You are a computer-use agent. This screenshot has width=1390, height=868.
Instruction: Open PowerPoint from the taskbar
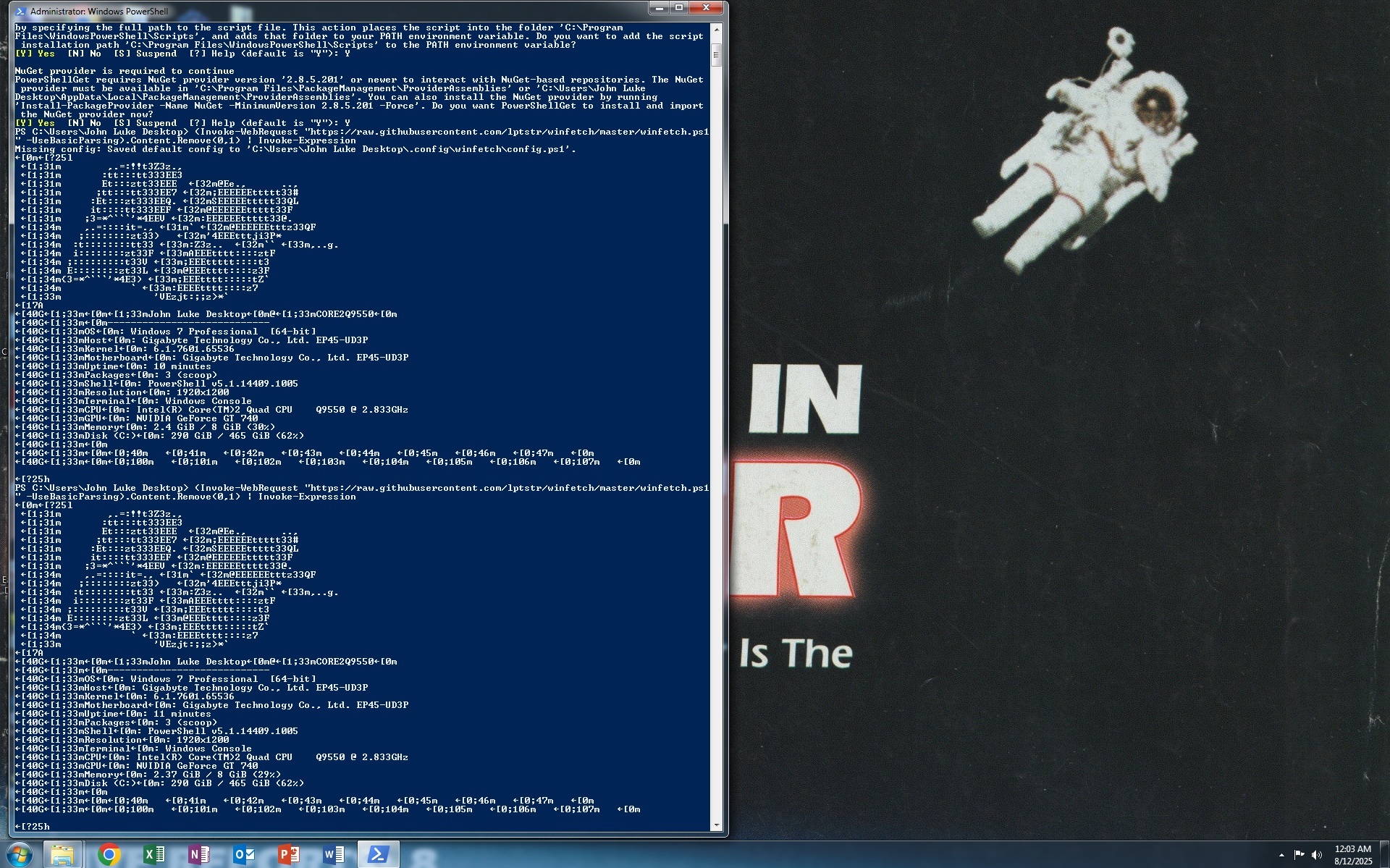[x=288, y=855]
